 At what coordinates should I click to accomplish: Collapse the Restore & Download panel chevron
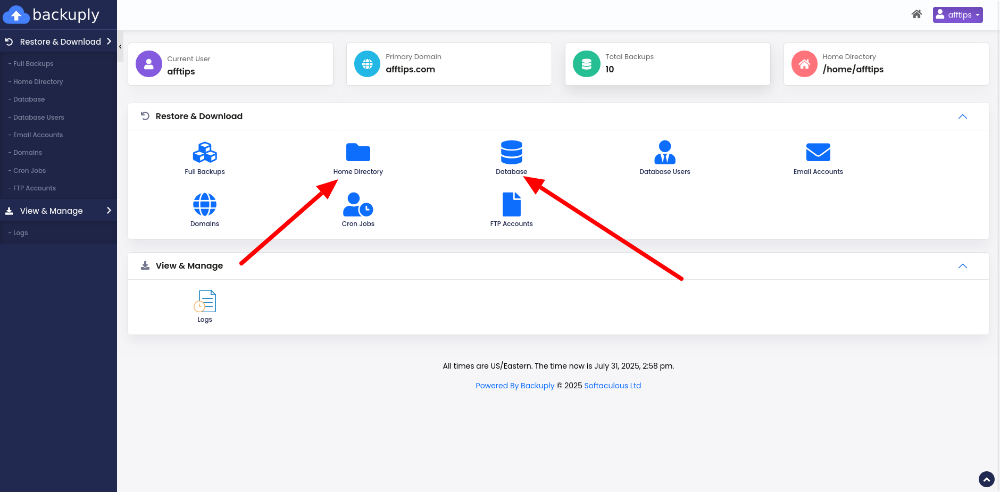[x=963, y=117]
